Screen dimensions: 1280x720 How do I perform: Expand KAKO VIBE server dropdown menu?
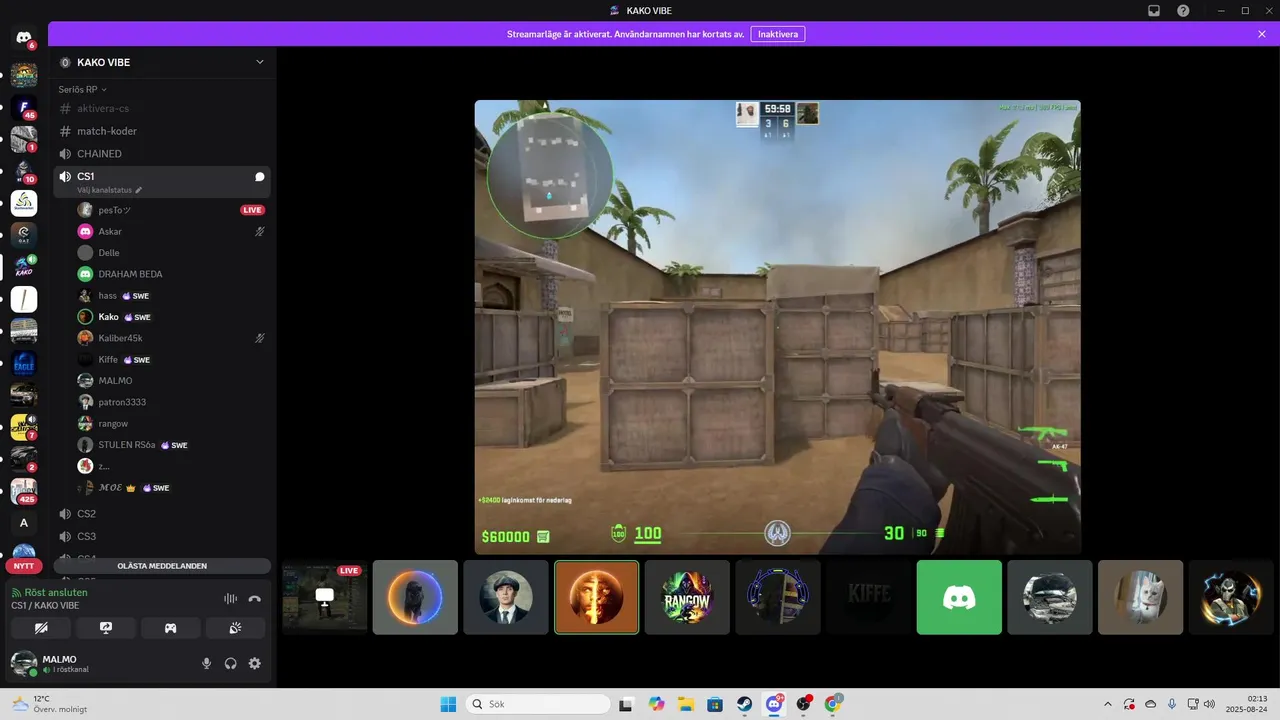click(x=260, y=62)
